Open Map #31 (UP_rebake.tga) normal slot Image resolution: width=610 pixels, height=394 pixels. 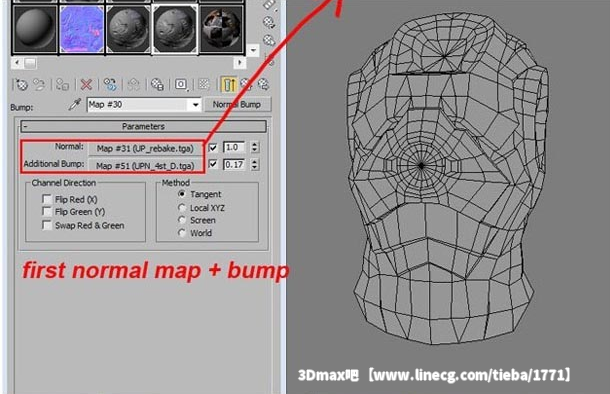coord(145,149)
